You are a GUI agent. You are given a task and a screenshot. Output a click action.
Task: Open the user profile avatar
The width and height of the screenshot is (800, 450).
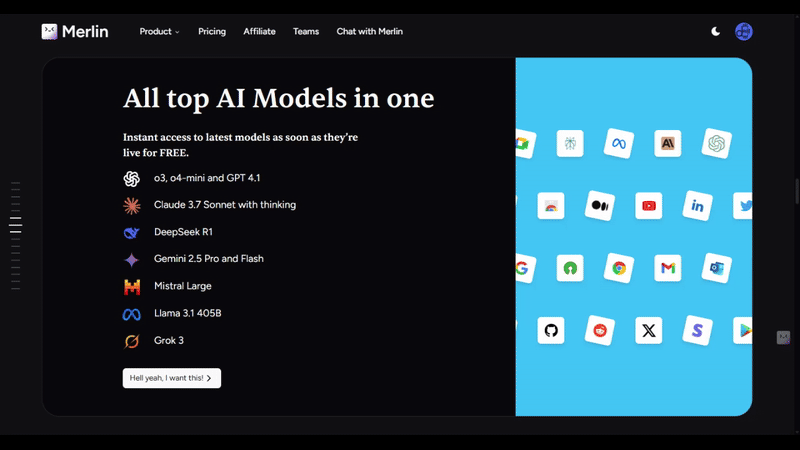tap(743, 32)
